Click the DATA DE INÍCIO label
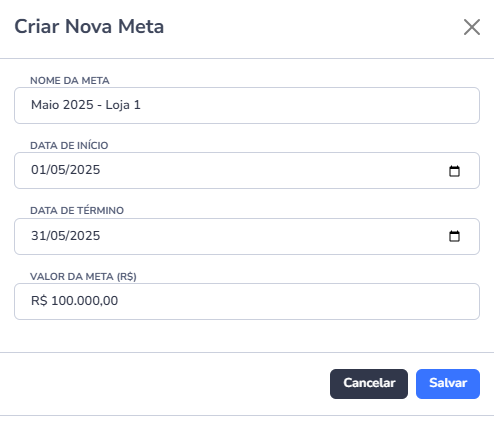Image resolution: width=494 pixels, height=422 pixels. (x=69, y=145)
